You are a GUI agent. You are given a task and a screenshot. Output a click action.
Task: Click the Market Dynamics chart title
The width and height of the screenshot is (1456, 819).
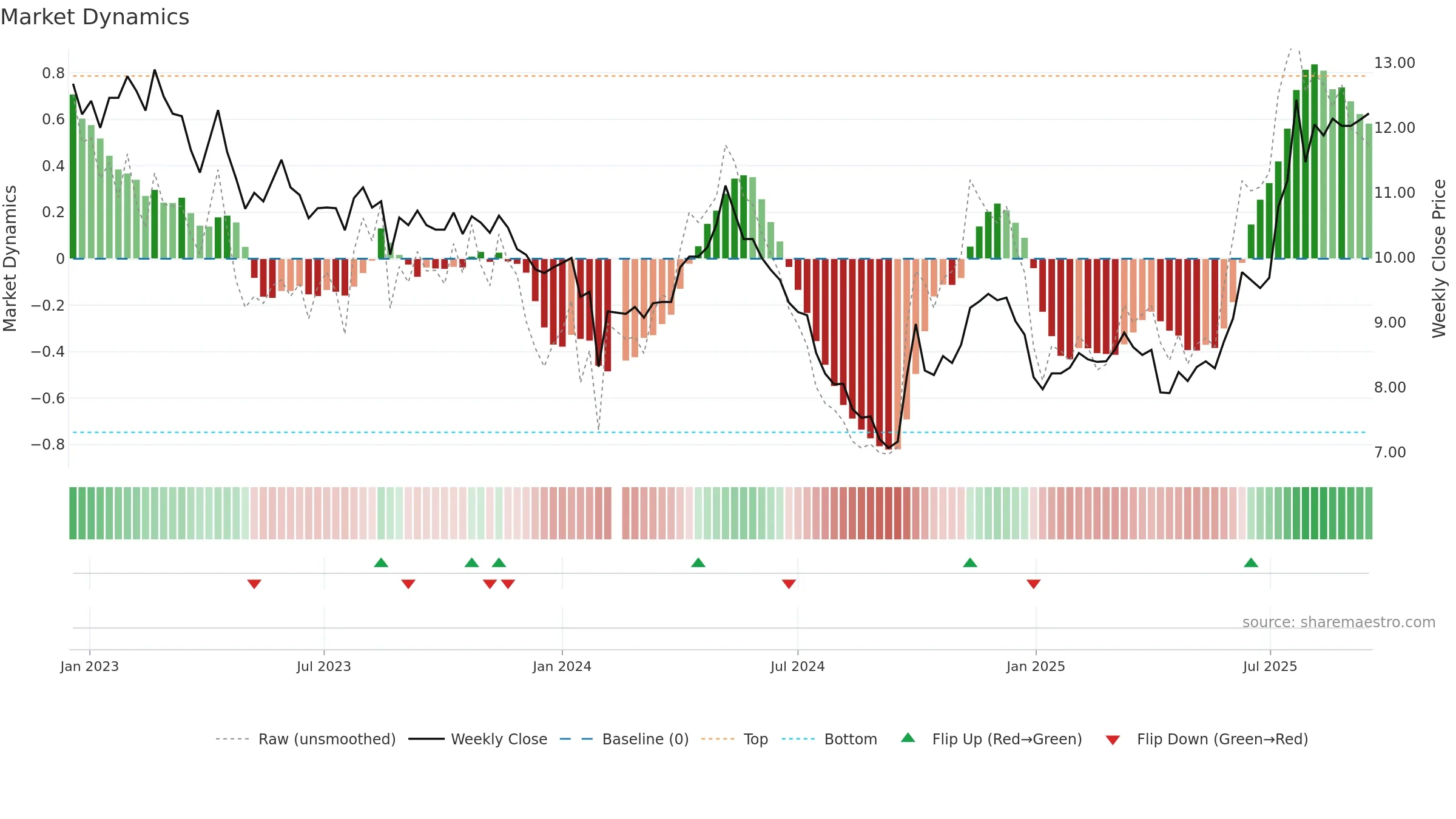(95, 17)
